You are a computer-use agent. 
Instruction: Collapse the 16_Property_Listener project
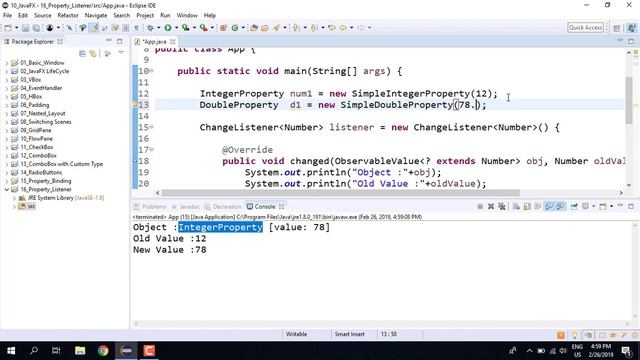click(7, 189)
